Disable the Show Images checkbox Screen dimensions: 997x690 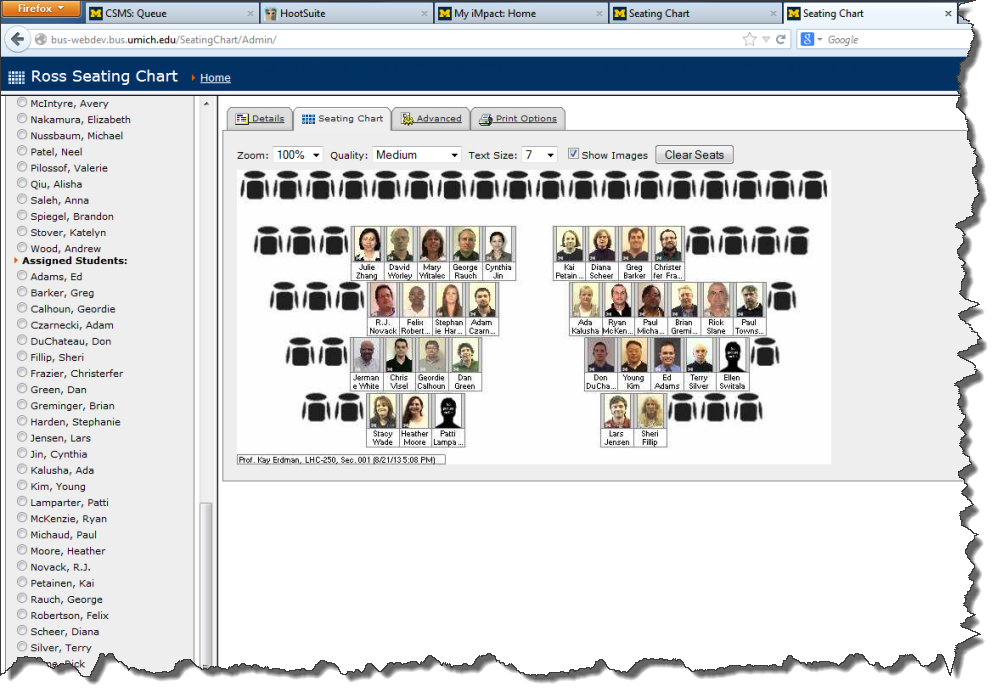574,154
